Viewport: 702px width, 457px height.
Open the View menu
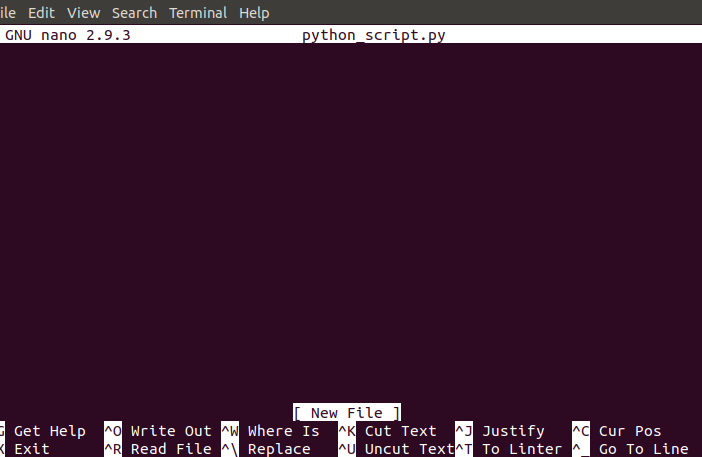(83, 13)
